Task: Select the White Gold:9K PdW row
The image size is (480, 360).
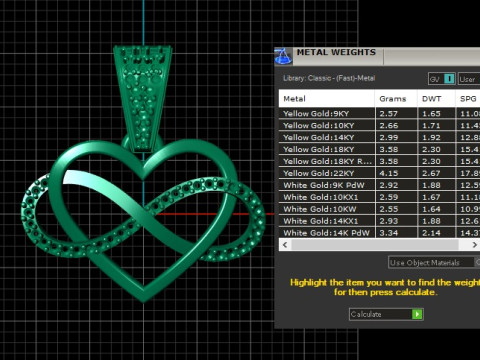Action: [379, 185]
